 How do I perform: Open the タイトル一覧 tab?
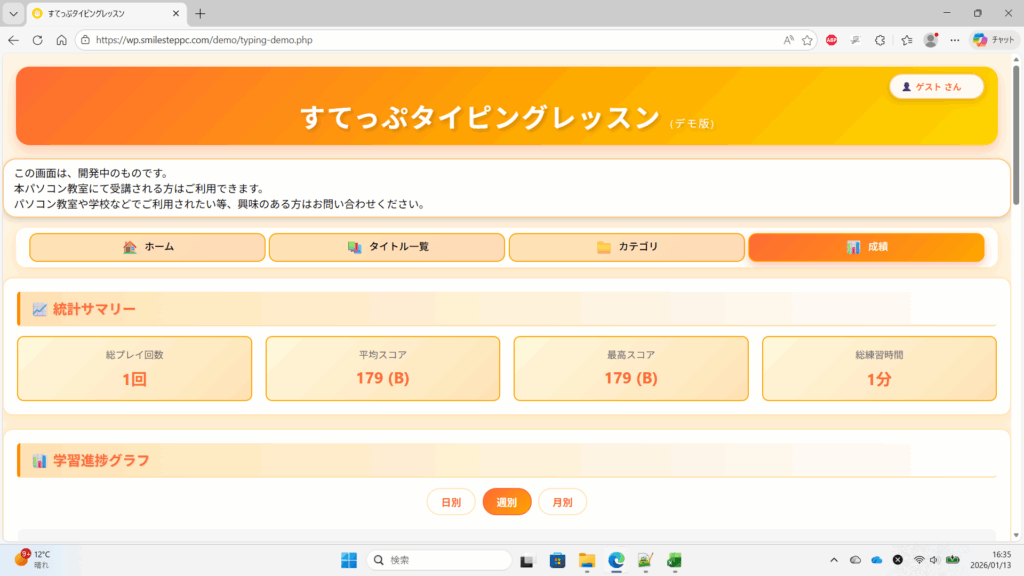tap(387, 247)
